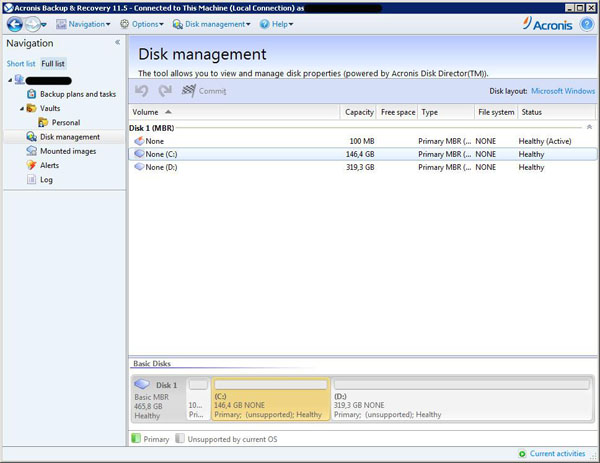The height and width of the screenshot is (463, 600).
Task: Click the Personal vault folder icon
Action: coord(43,122)
